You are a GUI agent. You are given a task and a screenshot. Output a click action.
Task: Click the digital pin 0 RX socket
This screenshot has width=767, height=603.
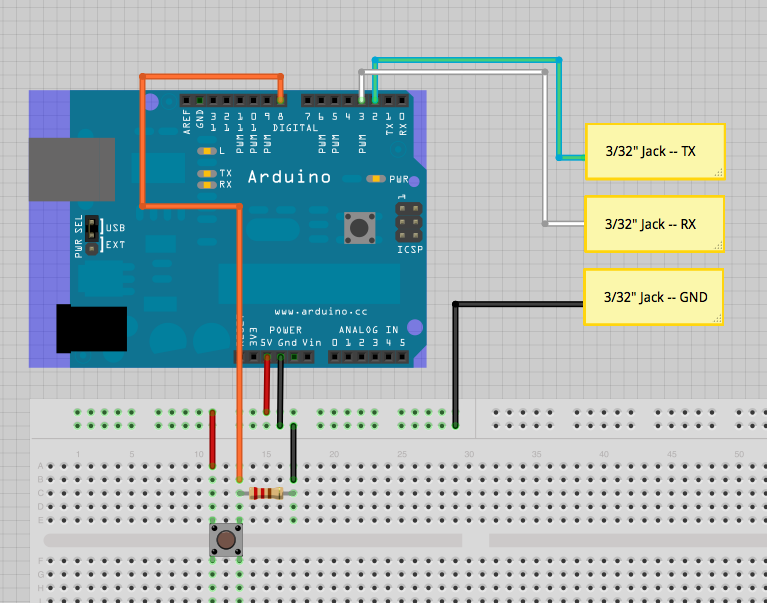pos(402,100)
